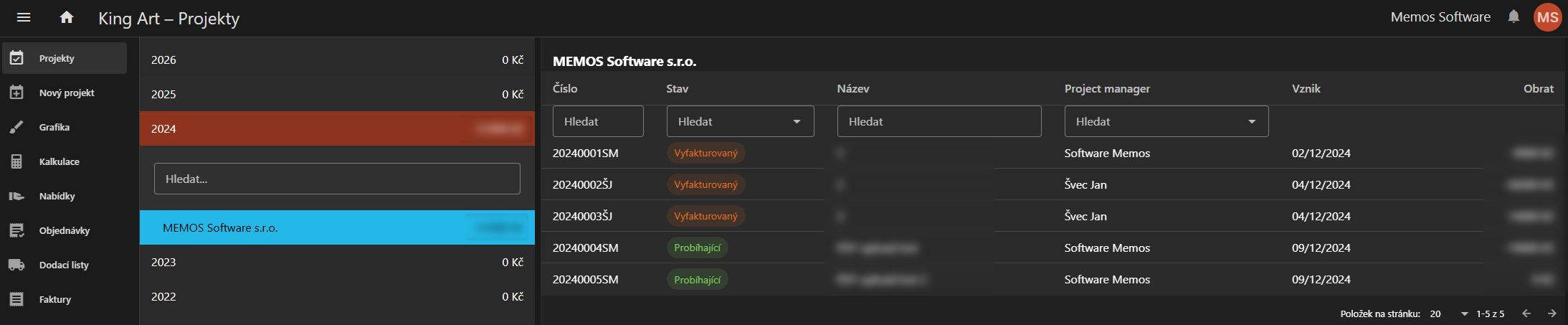This screenshot has height=325, width=1568.
Task: Open Objednávky in sidebar
Action: point(65,230)
